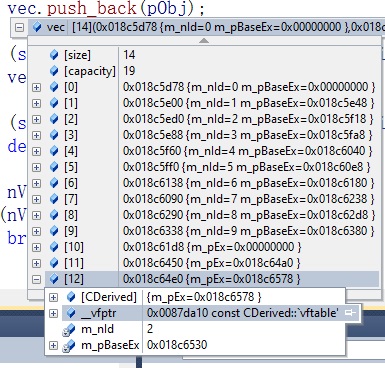Click the cube icon next to [CDerived]
This screenshot has width=385, height=368.
click(x=71, y=297)
